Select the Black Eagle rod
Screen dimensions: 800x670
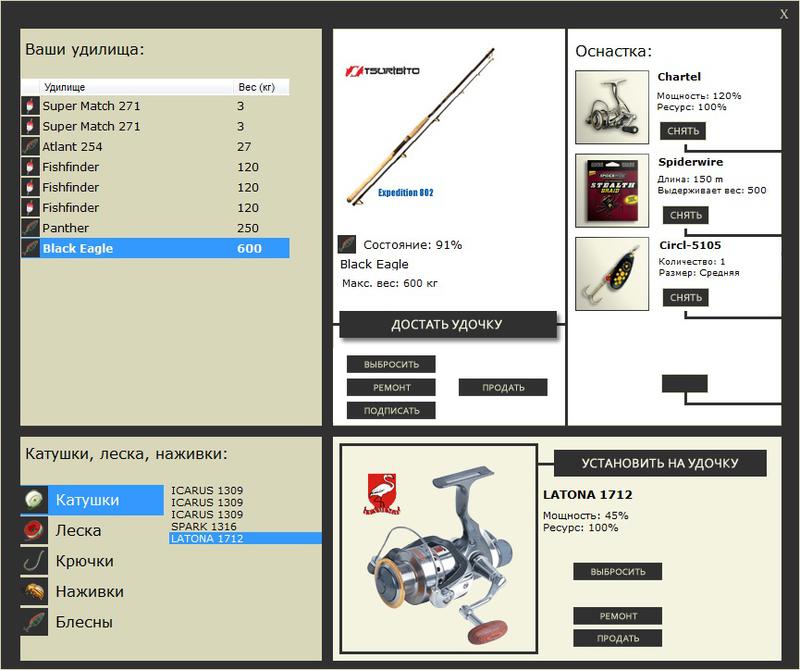point(155,249)
